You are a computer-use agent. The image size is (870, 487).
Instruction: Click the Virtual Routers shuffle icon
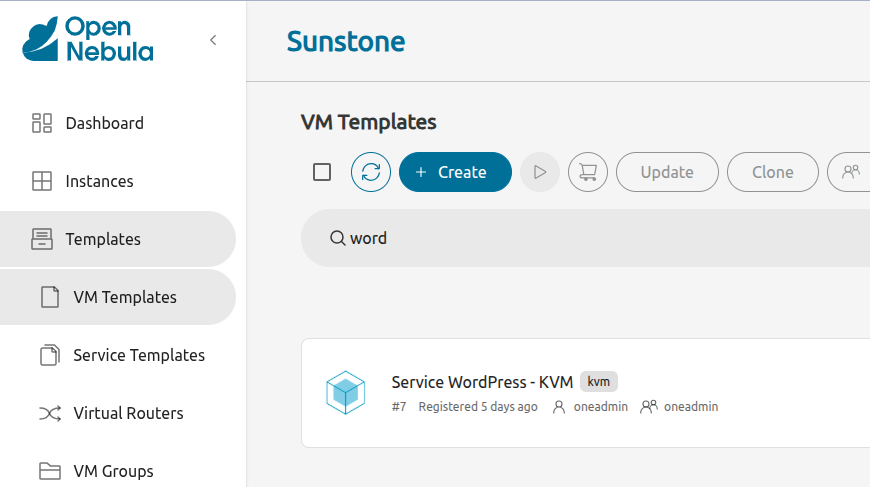[x=50, y=413]
